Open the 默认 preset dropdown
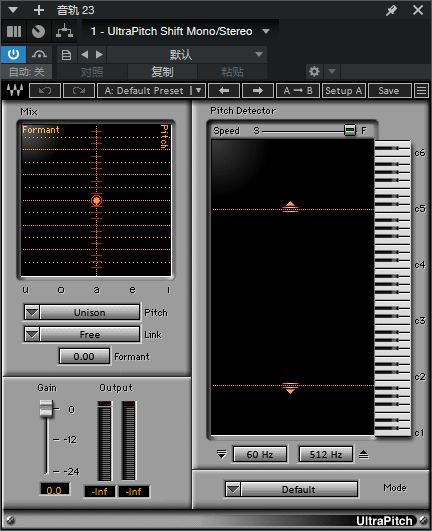The image size is (432, 531). click(x=187, y=55)
